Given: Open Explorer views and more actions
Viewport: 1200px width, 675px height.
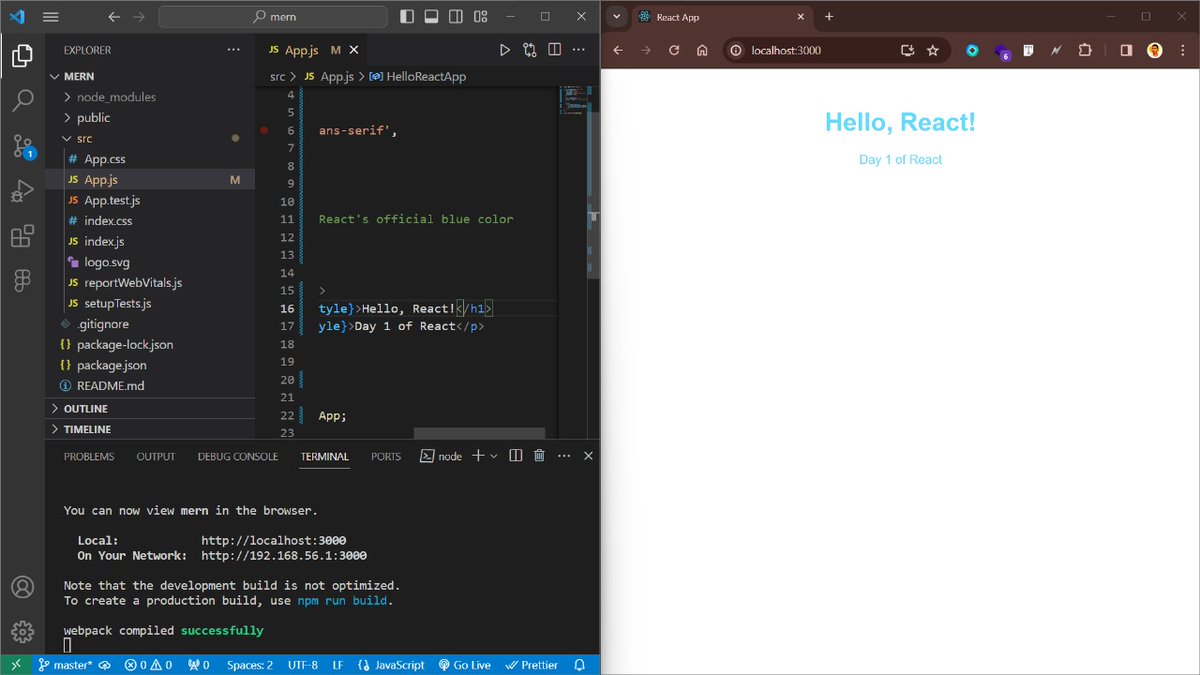Looking at the screenshot, I should [x=233, y=50].
